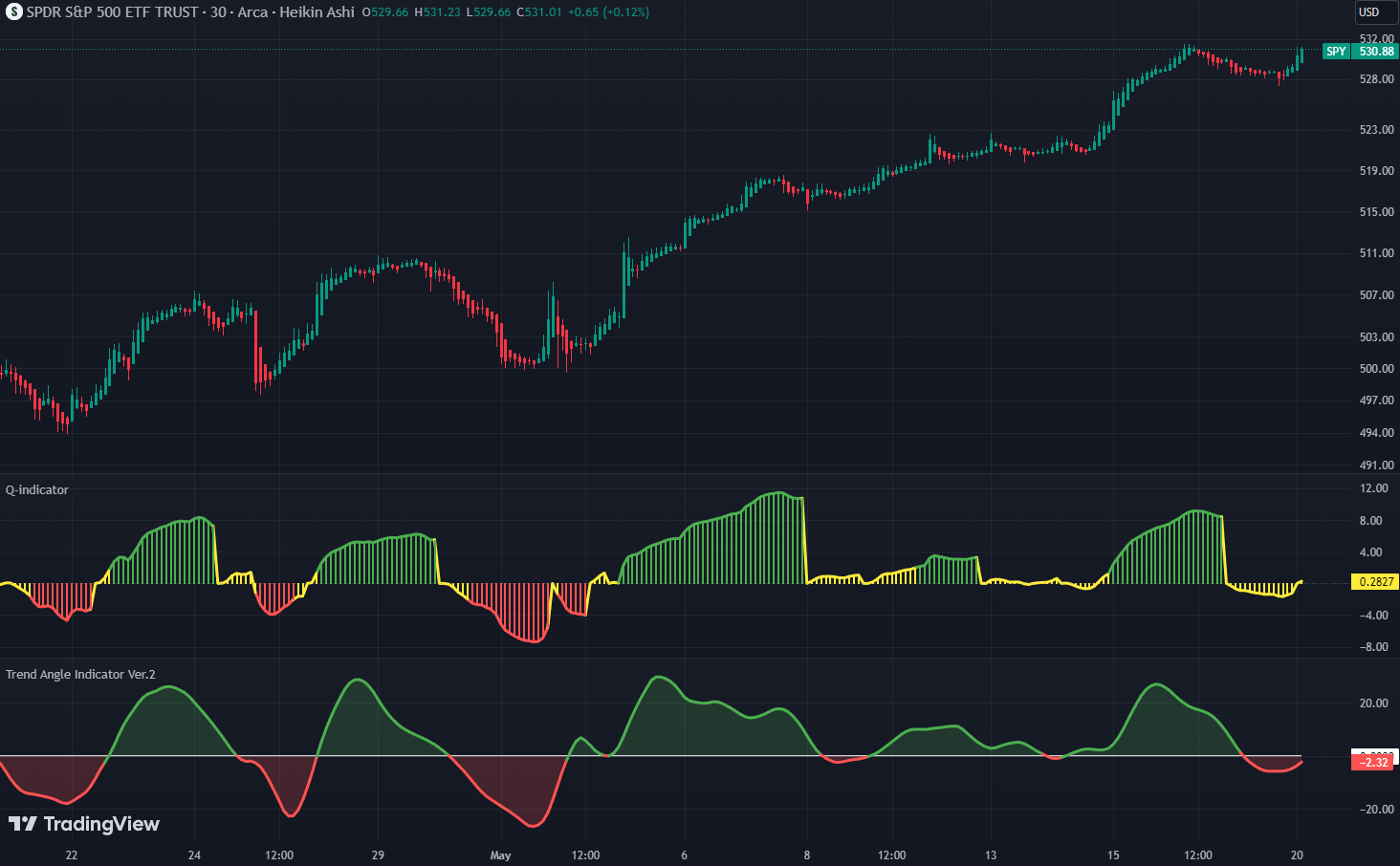Click the 6 date on time axis
The width and height of the screenshot is (1400, 866).
pos(684,855)
